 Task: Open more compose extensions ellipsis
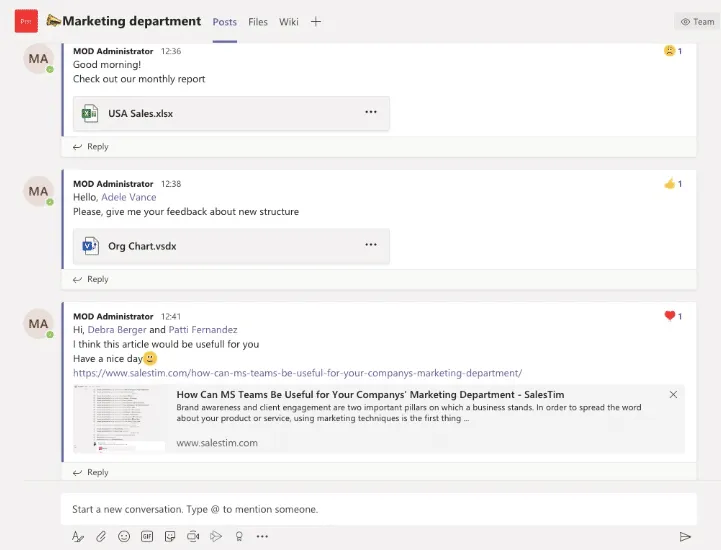click(262, 536)
